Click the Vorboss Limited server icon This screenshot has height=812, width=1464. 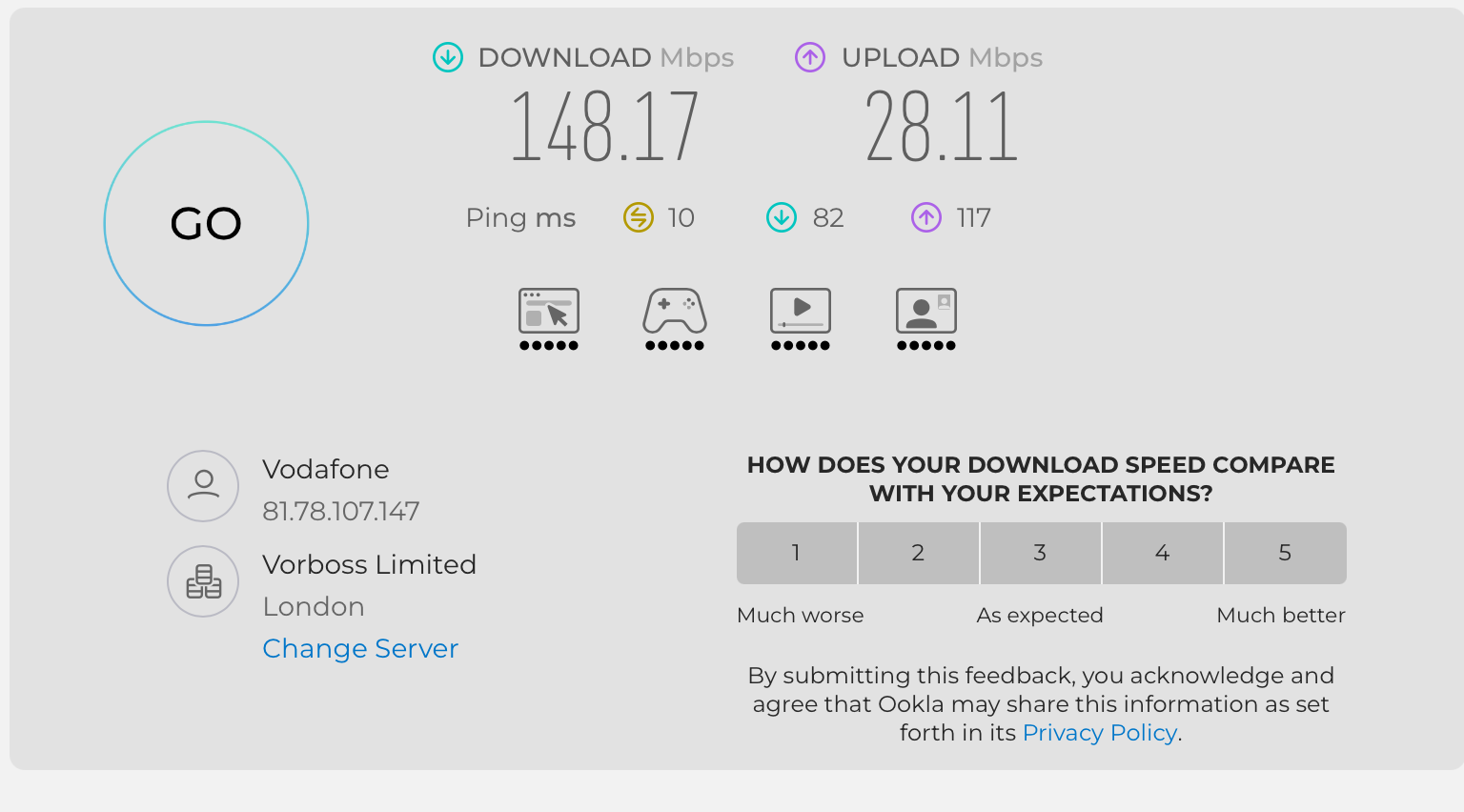click(x=203, y=581)
